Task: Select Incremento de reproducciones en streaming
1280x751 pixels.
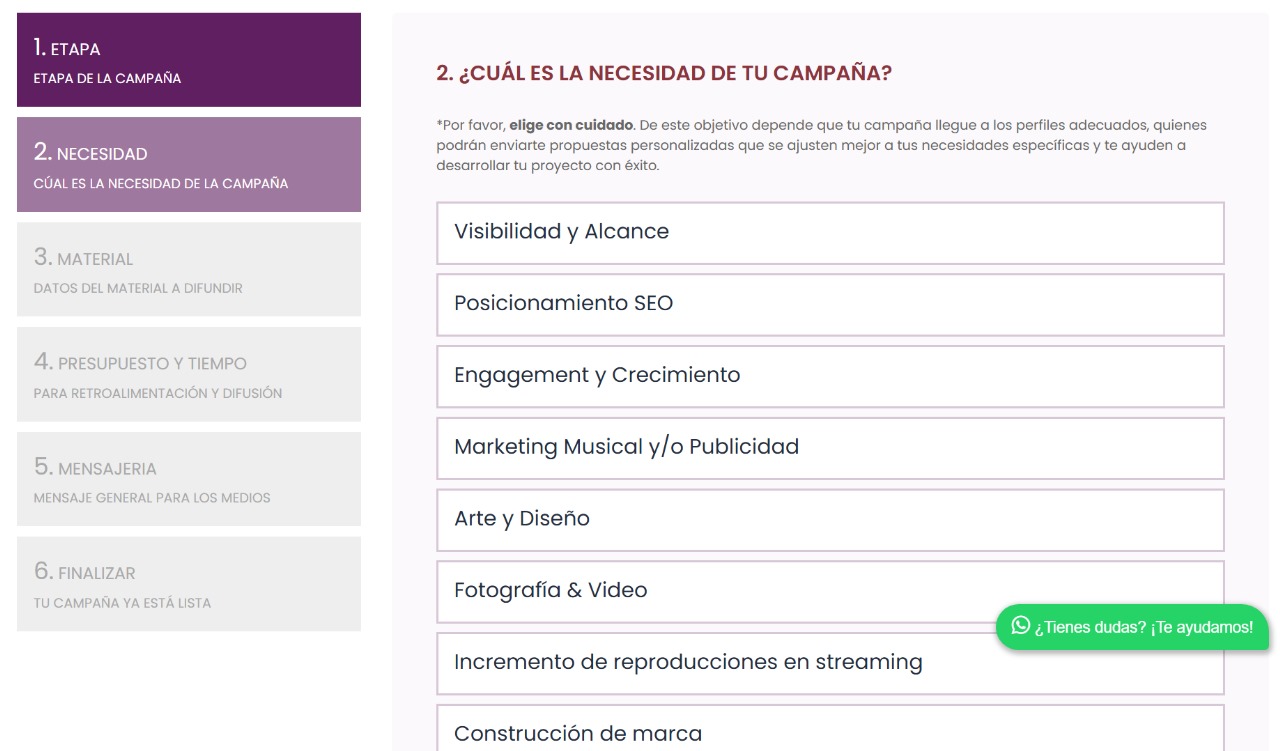Action: (830, 664)
